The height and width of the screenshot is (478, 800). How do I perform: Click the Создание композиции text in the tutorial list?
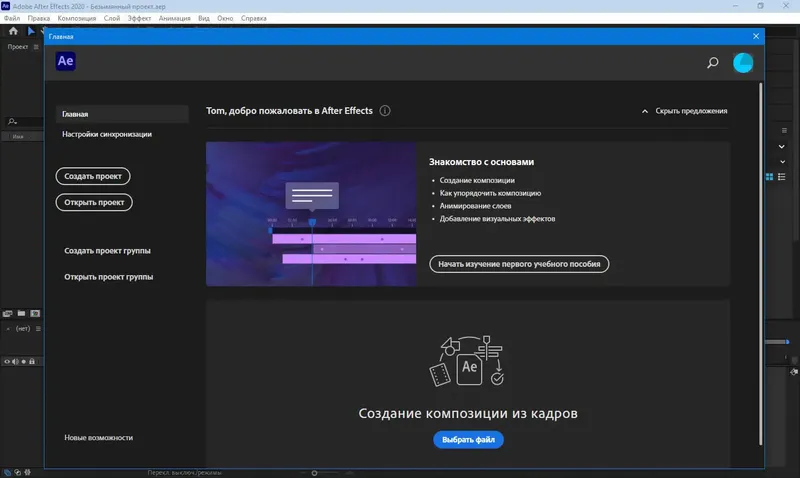tap(477, 181)
